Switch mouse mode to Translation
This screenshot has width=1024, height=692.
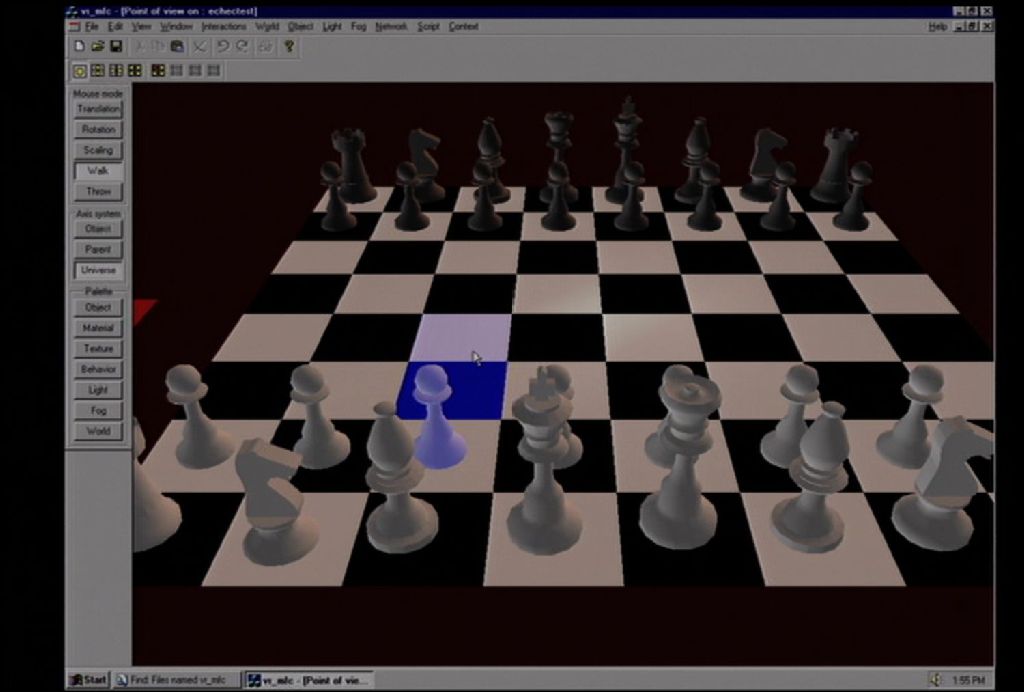point(98,109)
